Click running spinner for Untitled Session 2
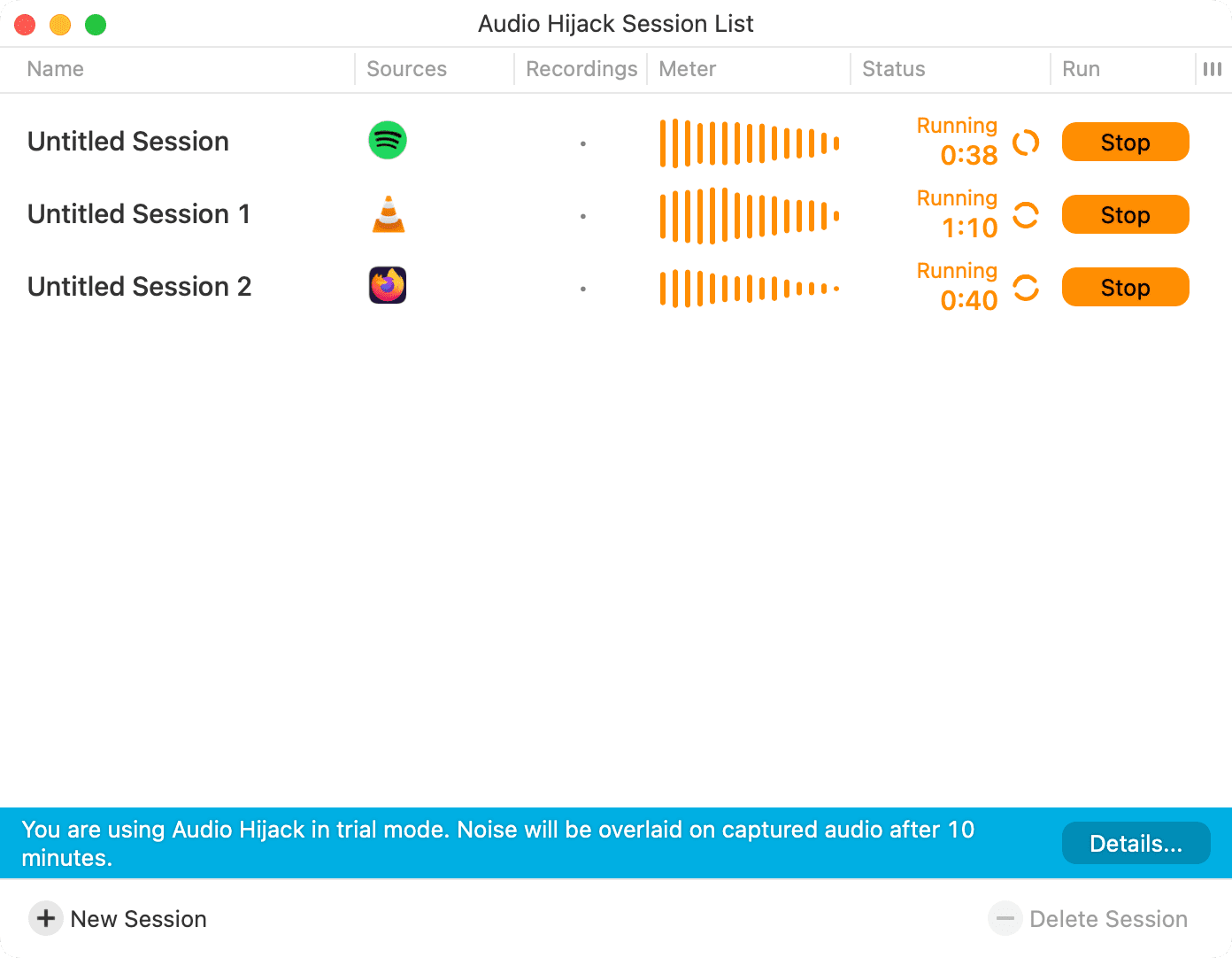Viewport: 1232px width, 958px height. [1026, 288]
